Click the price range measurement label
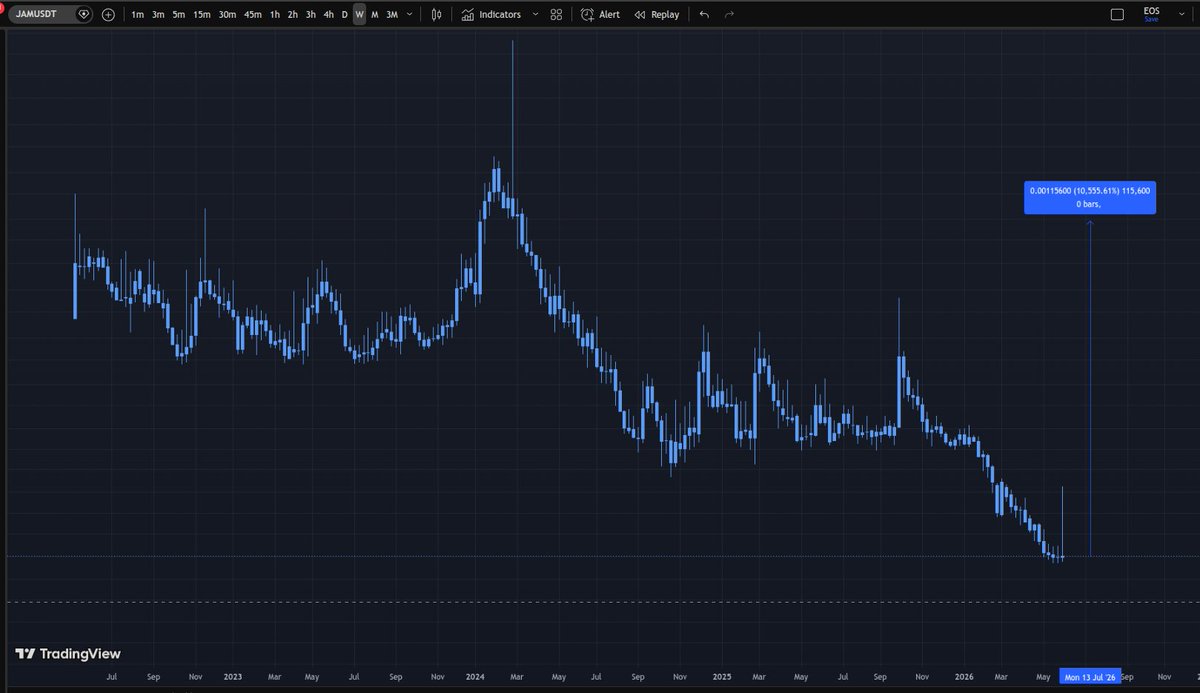 coord(1089,197)
